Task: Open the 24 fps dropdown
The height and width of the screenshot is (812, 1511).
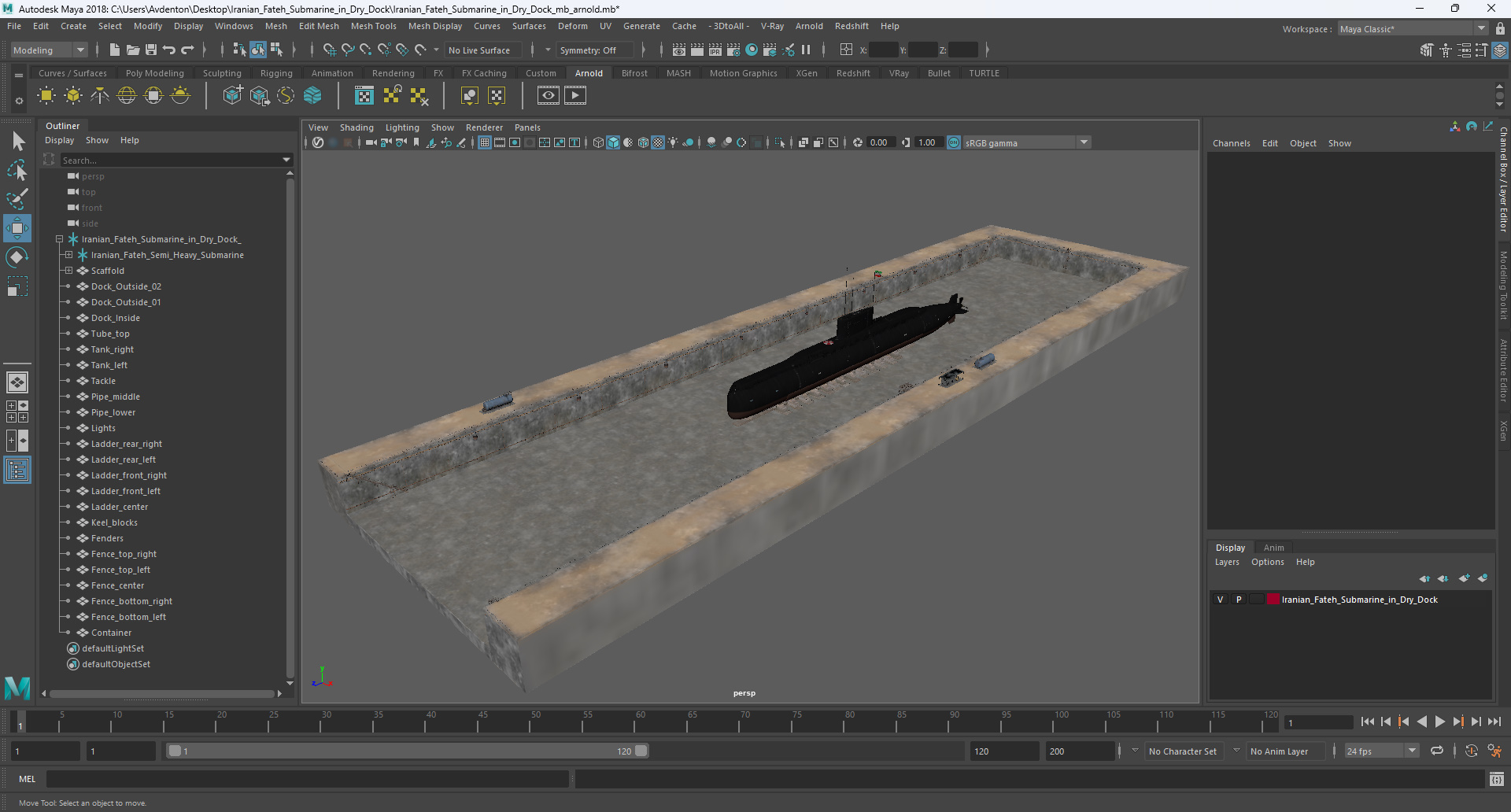Action: click(1381, 751)
